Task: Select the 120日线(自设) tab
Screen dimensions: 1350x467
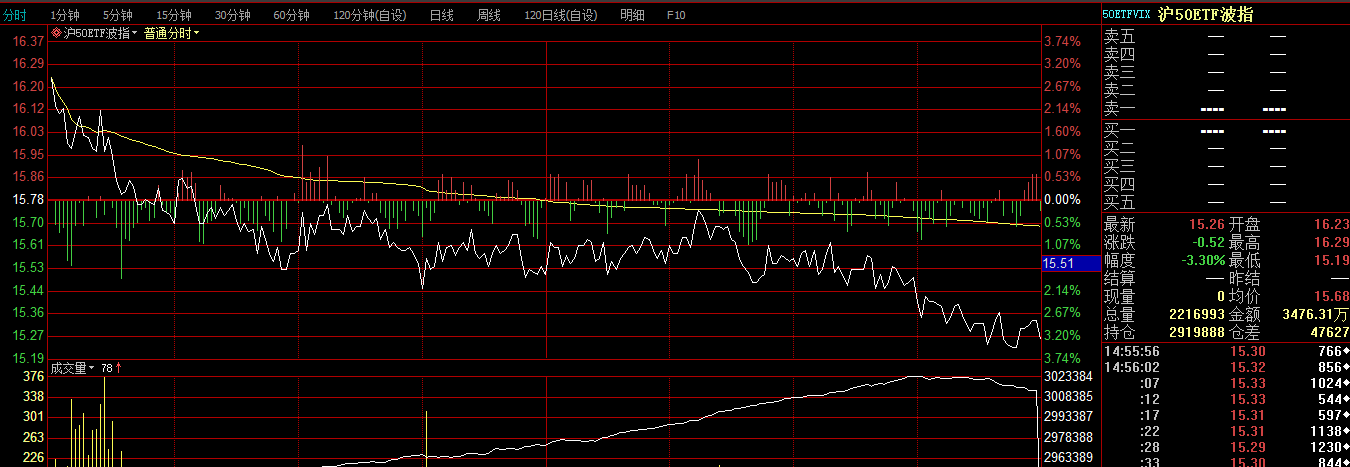Action: pos(562,15)
